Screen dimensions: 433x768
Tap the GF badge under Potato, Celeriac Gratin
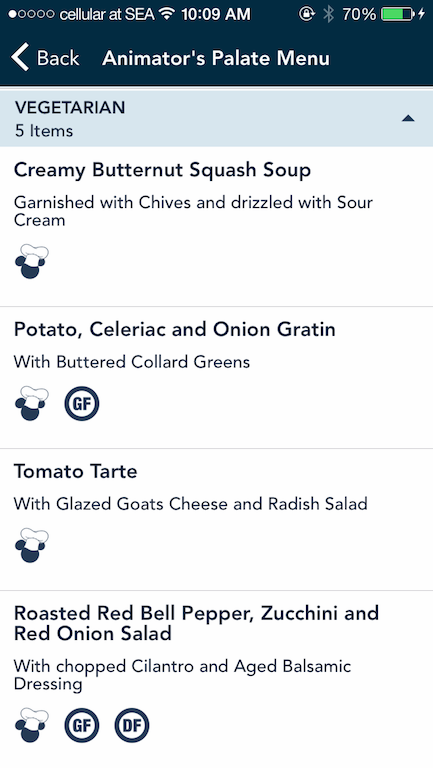82,404
